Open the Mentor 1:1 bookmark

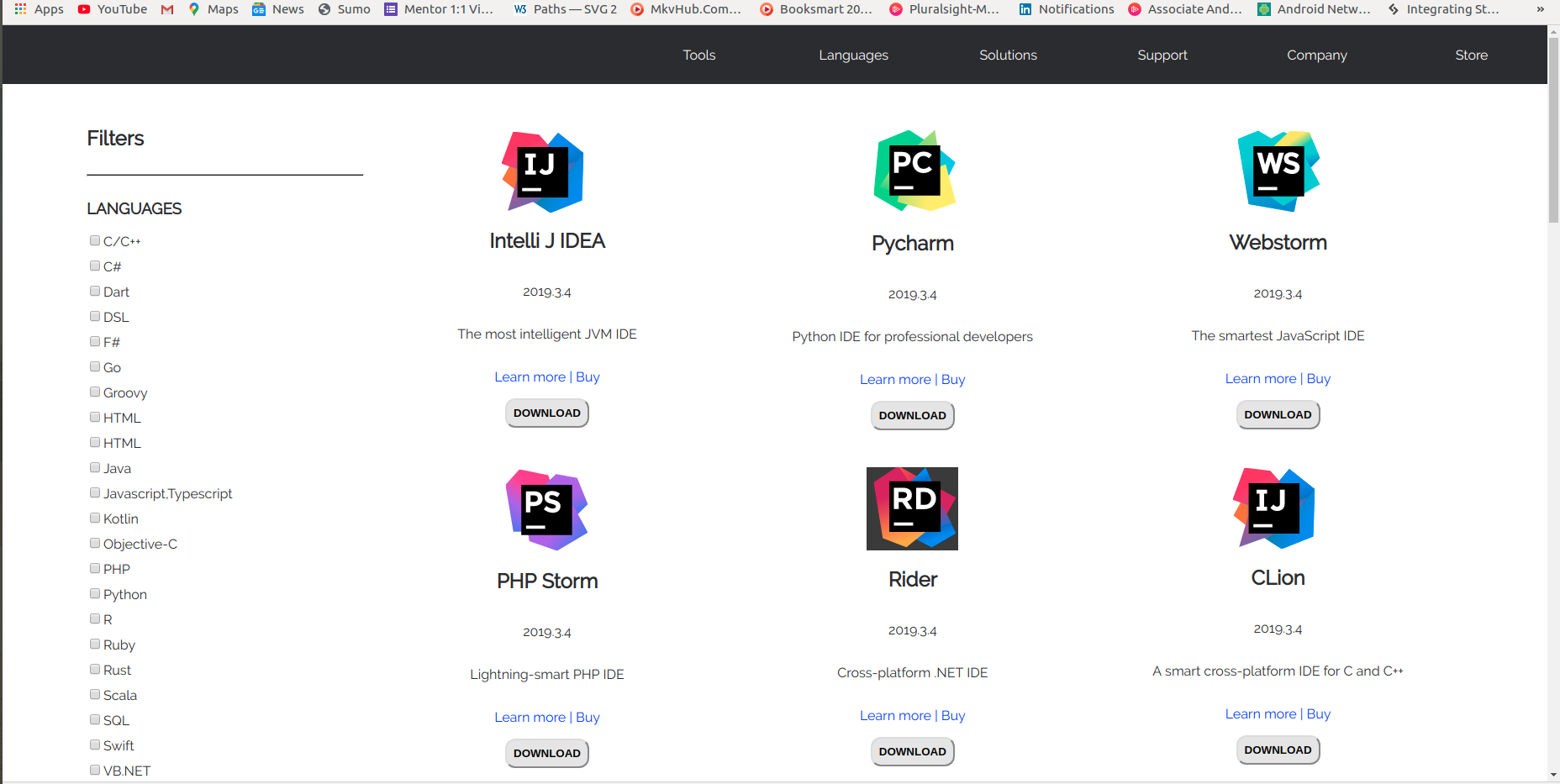click(x=439, y=9)
